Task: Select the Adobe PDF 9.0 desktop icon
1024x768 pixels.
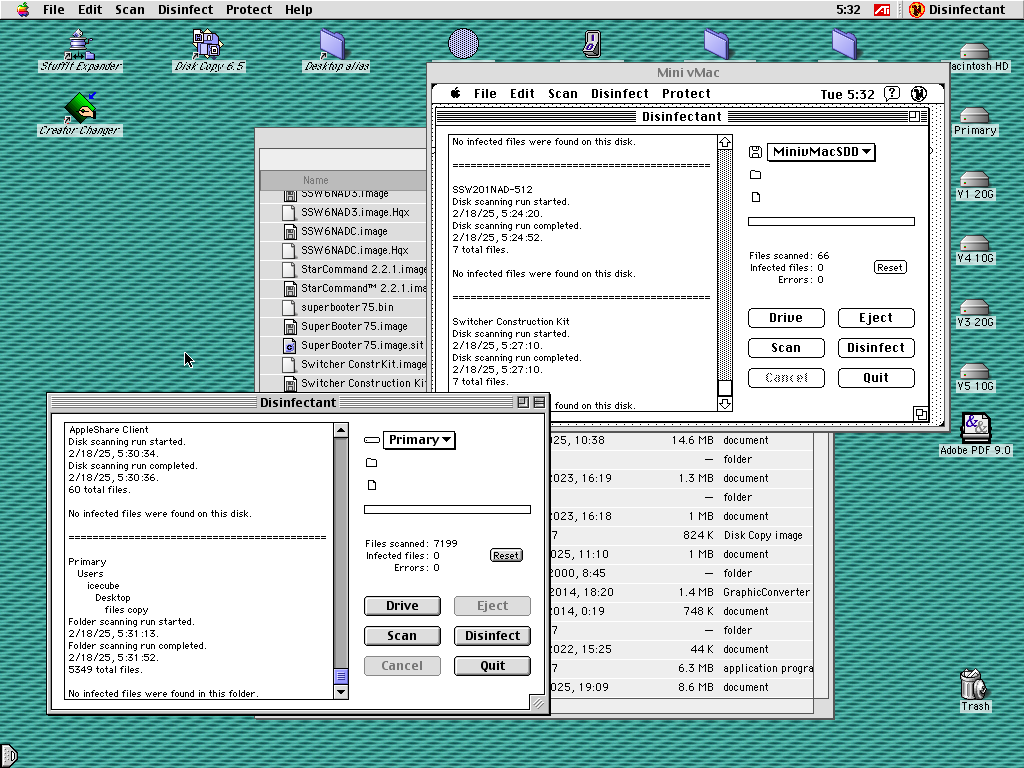Action: click(x=975, y=428)
